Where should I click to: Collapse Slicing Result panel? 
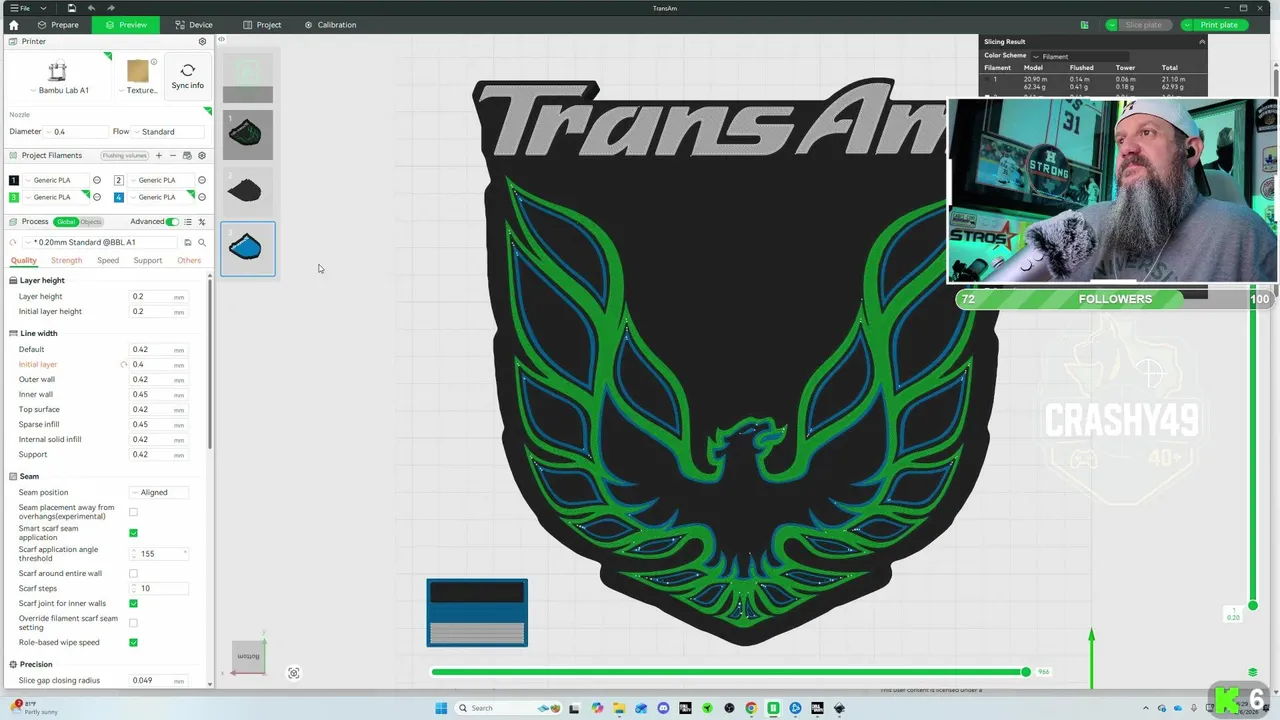pyautogui.click(x=1202, y=42)
